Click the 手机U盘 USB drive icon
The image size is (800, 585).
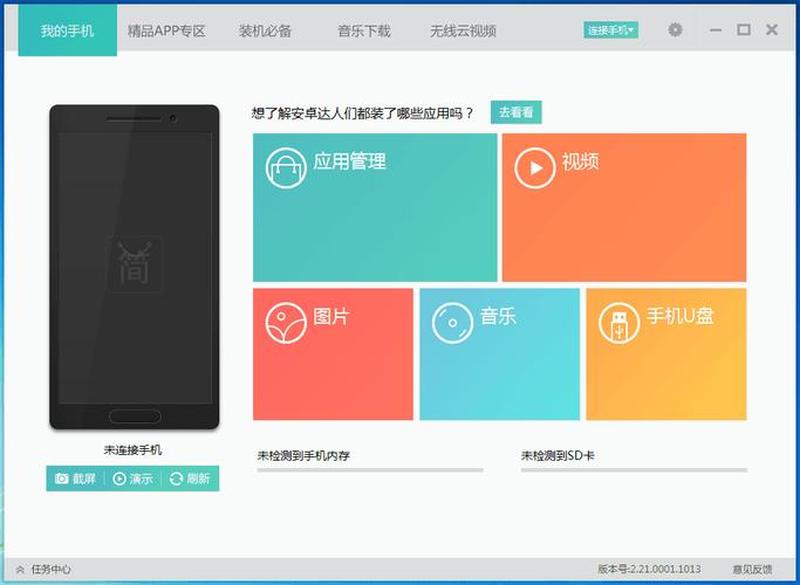click(x=619, y=323)
